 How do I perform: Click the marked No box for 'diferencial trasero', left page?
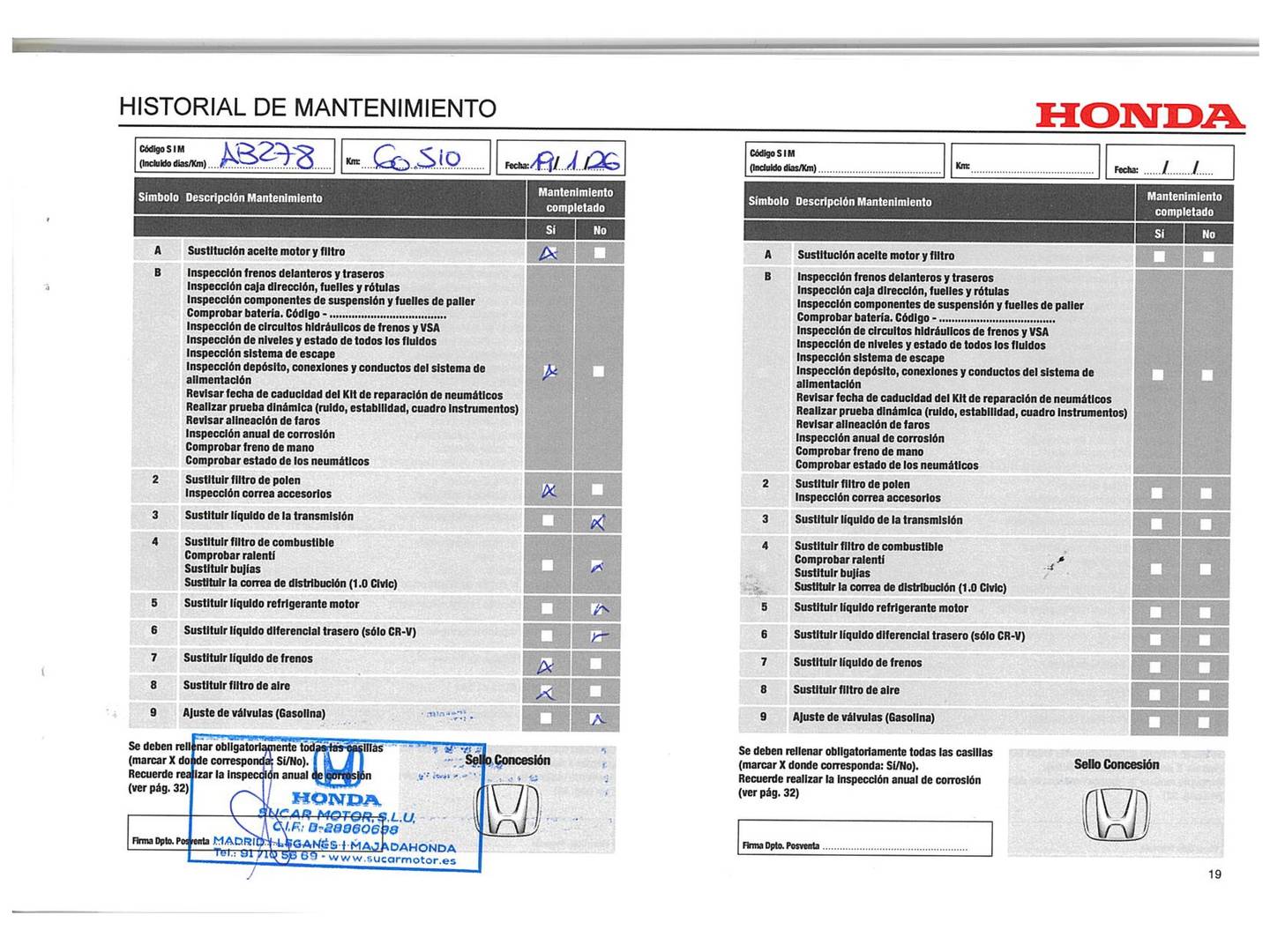coord(599,636)
